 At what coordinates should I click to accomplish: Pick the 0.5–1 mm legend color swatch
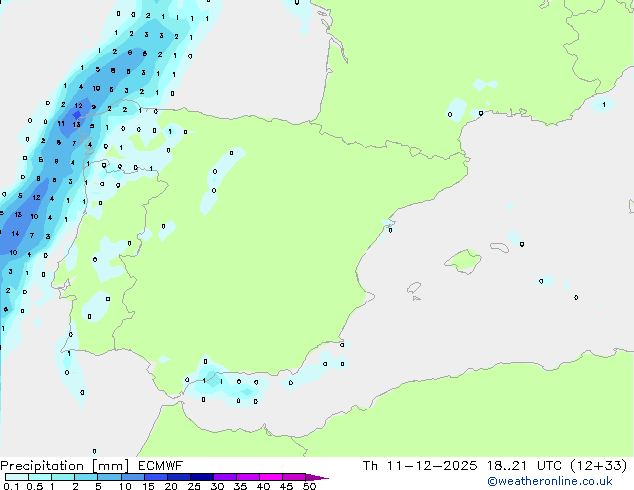40,477
